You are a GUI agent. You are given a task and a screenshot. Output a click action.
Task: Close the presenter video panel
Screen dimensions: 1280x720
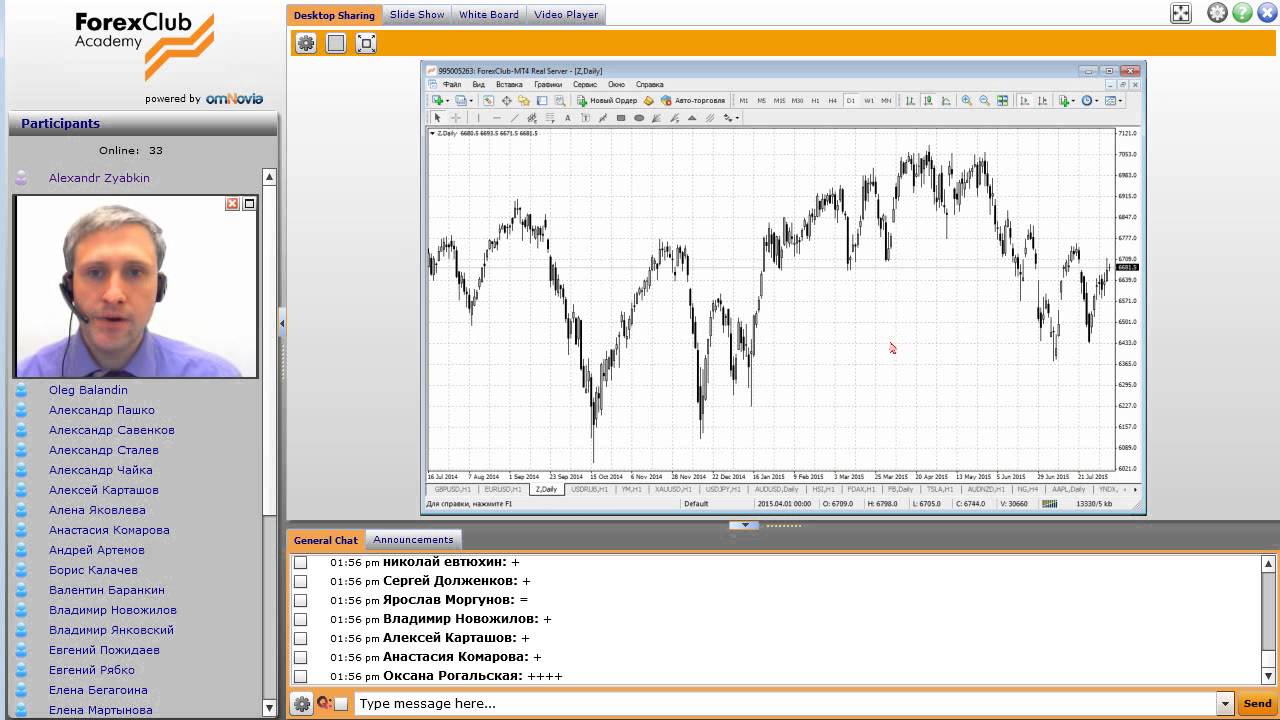click(x=232, y=204)
